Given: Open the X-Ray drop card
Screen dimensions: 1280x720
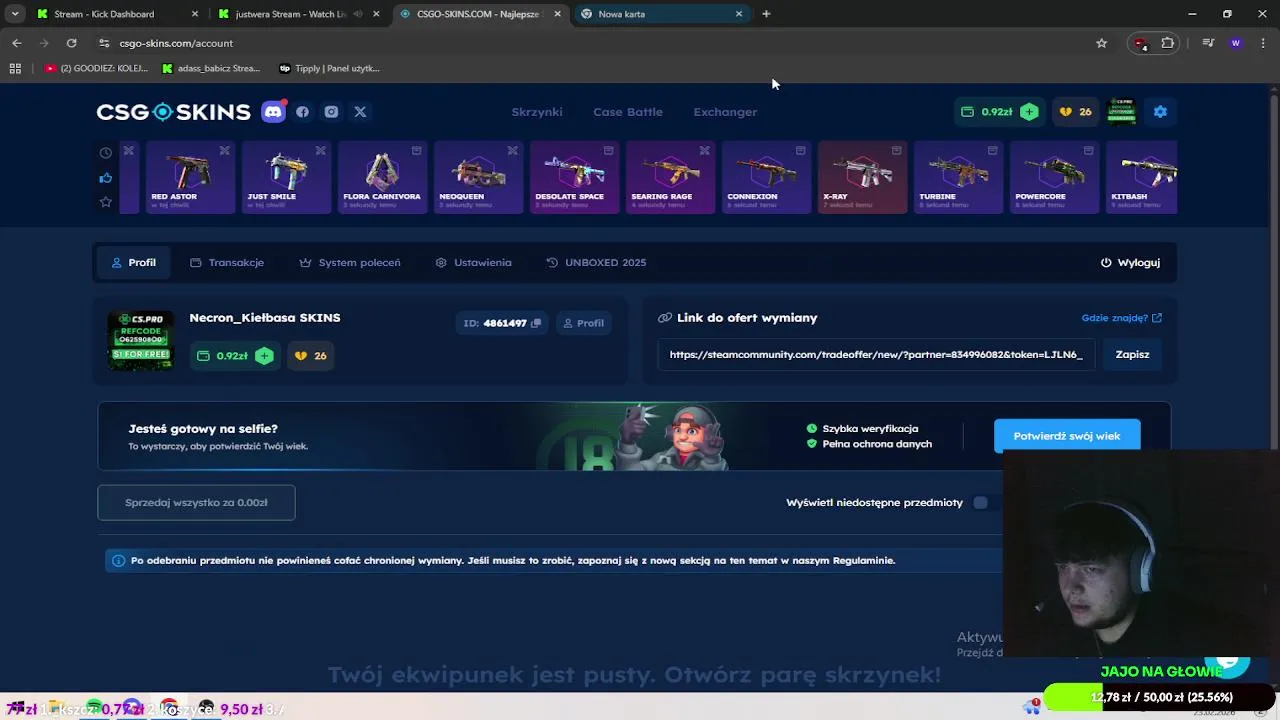Looking at the screenshot, I should click(862, 177).
